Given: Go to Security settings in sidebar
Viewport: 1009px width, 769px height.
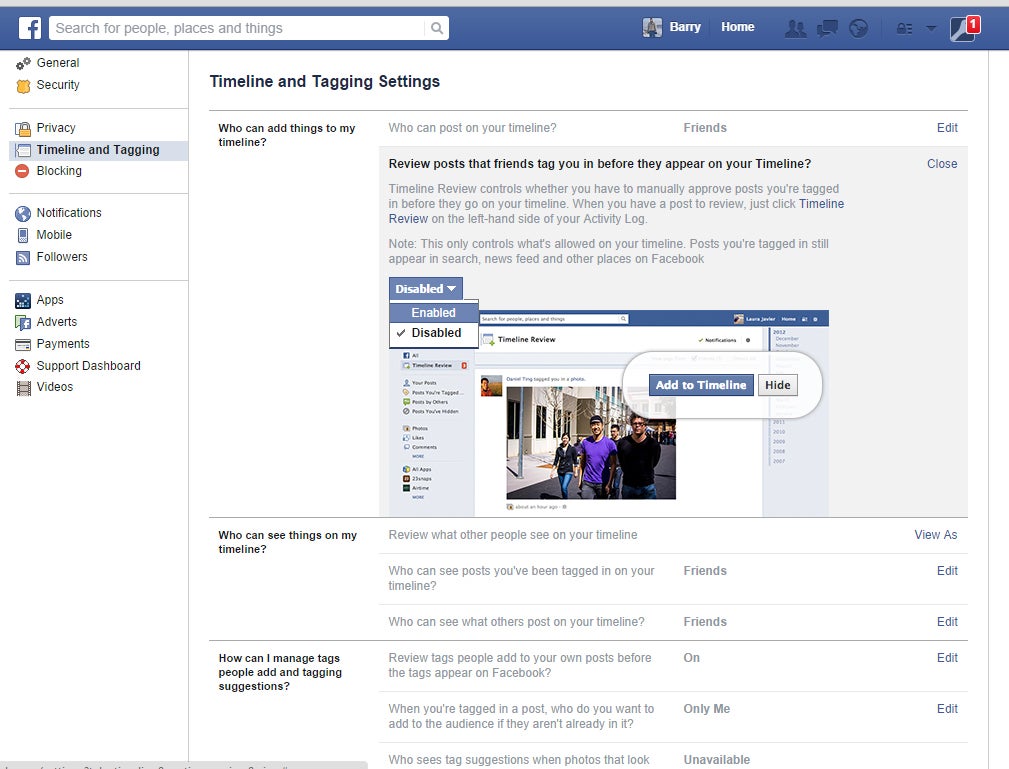Looking at the screenshot, I should (x=58, y=85).
